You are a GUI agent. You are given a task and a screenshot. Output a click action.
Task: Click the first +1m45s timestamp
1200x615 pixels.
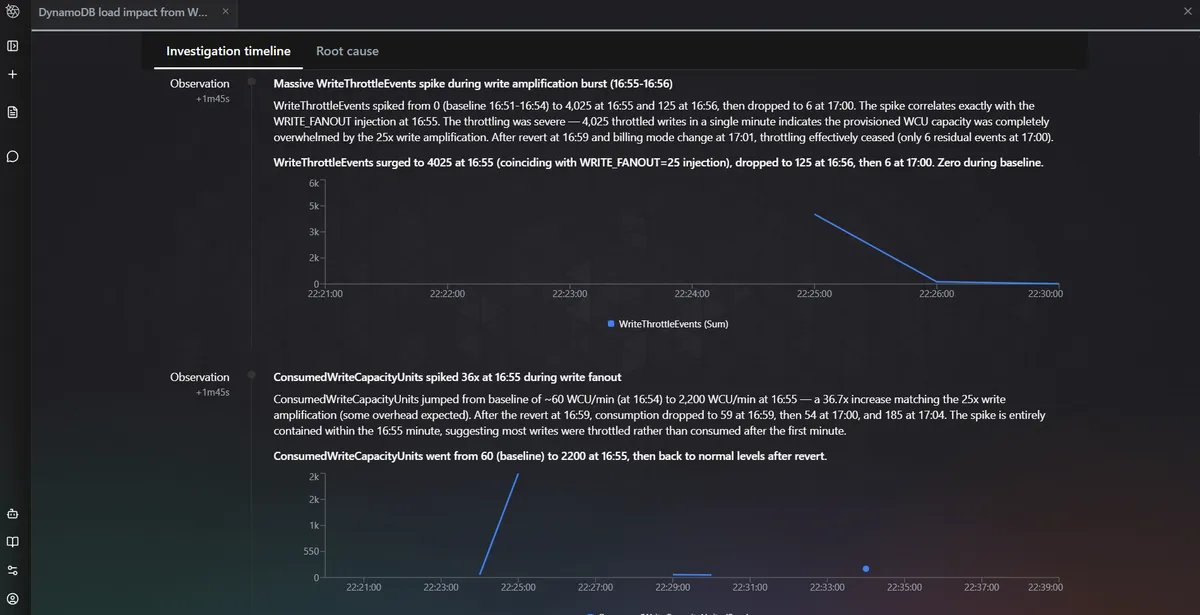tap(212, 99)
